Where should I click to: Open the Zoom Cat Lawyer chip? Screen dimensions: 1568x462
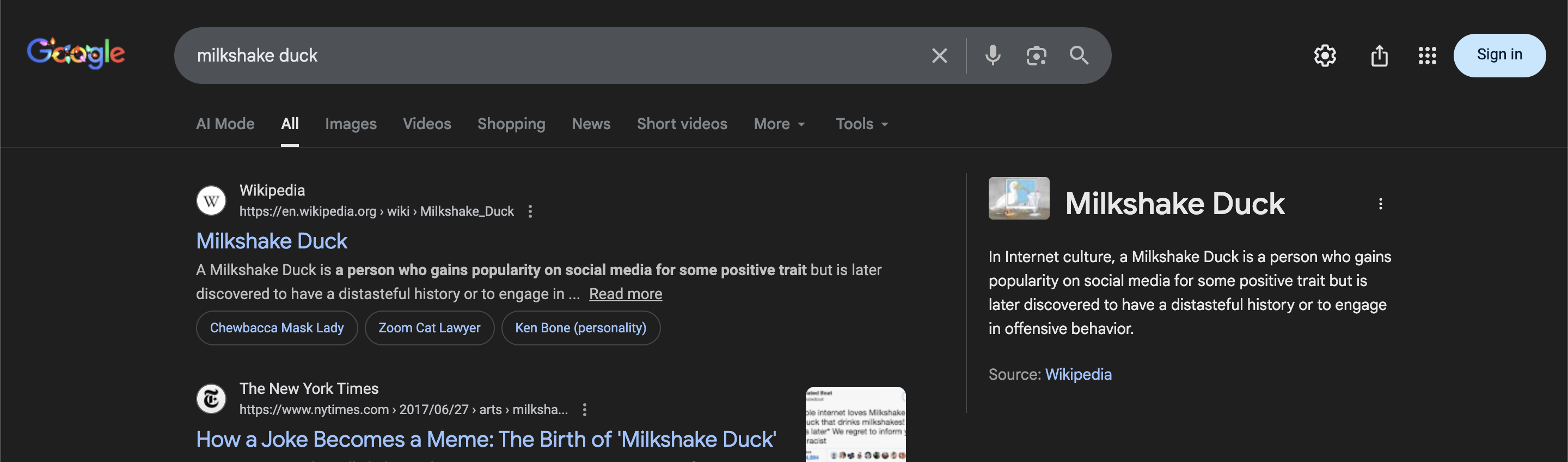point(429,328)
